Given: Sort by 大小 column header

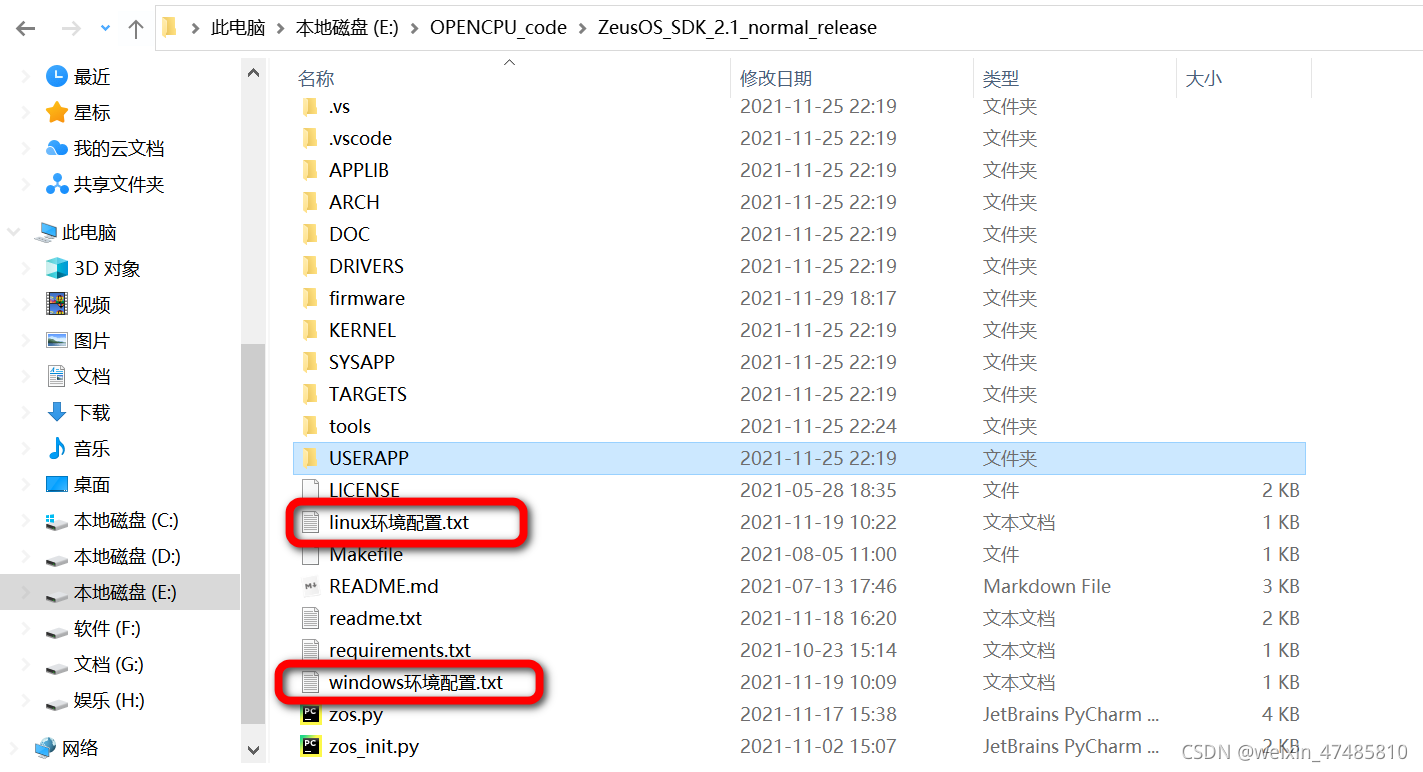Looking at the screenshot, I should [x=1203, y=78].
